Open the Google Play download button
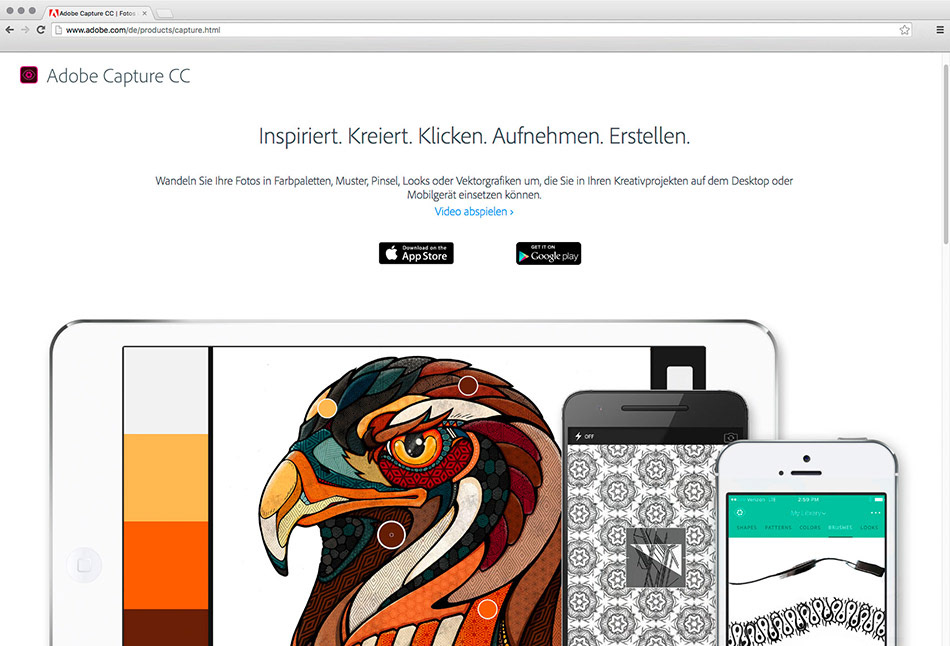This screenshot has height=646, width=950. (548, 253)
